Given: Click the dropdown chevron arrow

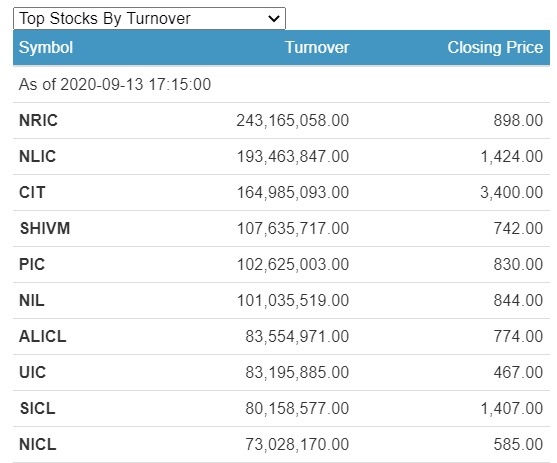Looking at the screenshot, I should pos(274,18).
